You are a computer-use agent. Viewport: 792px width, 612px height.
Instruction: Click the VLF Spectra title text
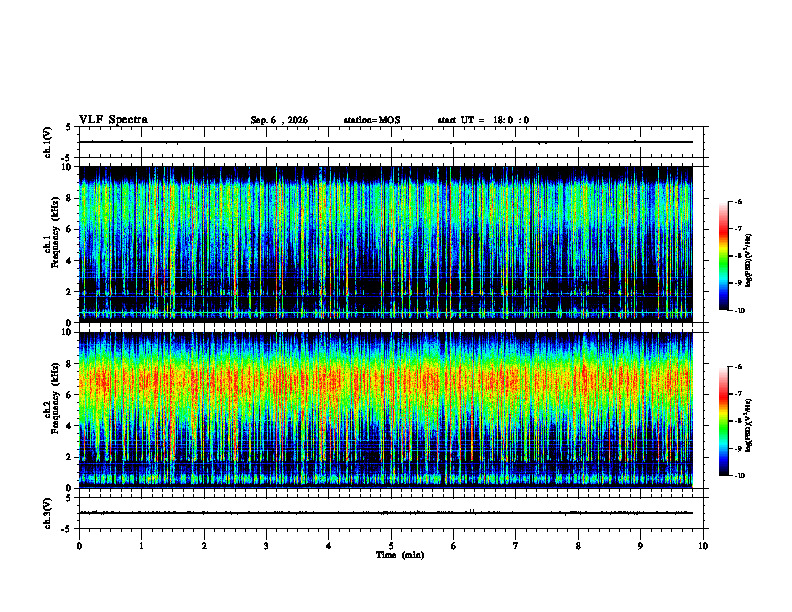click(x=113, y=119)
